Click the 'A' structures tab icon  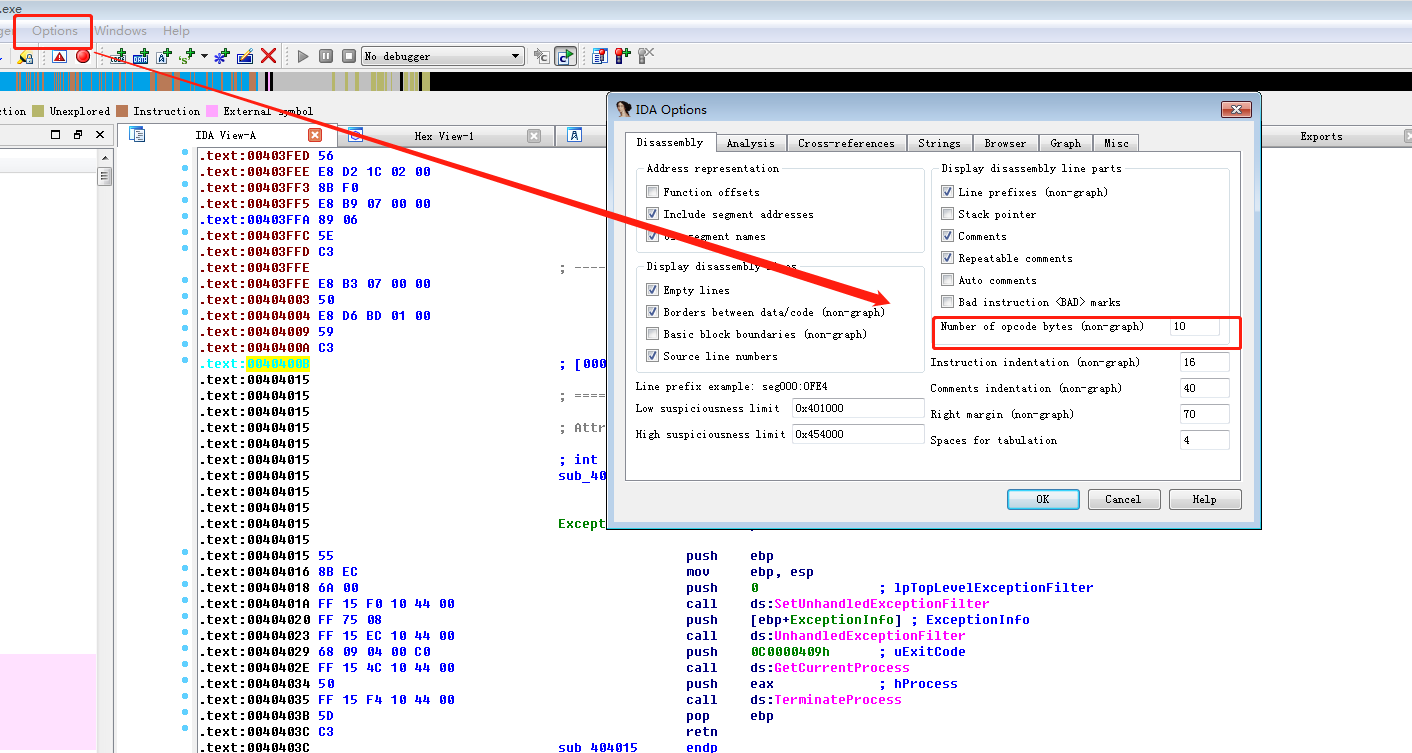pos(575,136)
